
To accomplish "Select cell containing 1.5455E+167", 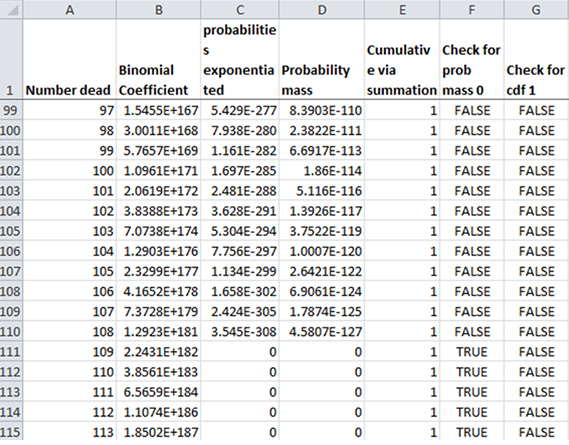I will [x=159, y=110].
